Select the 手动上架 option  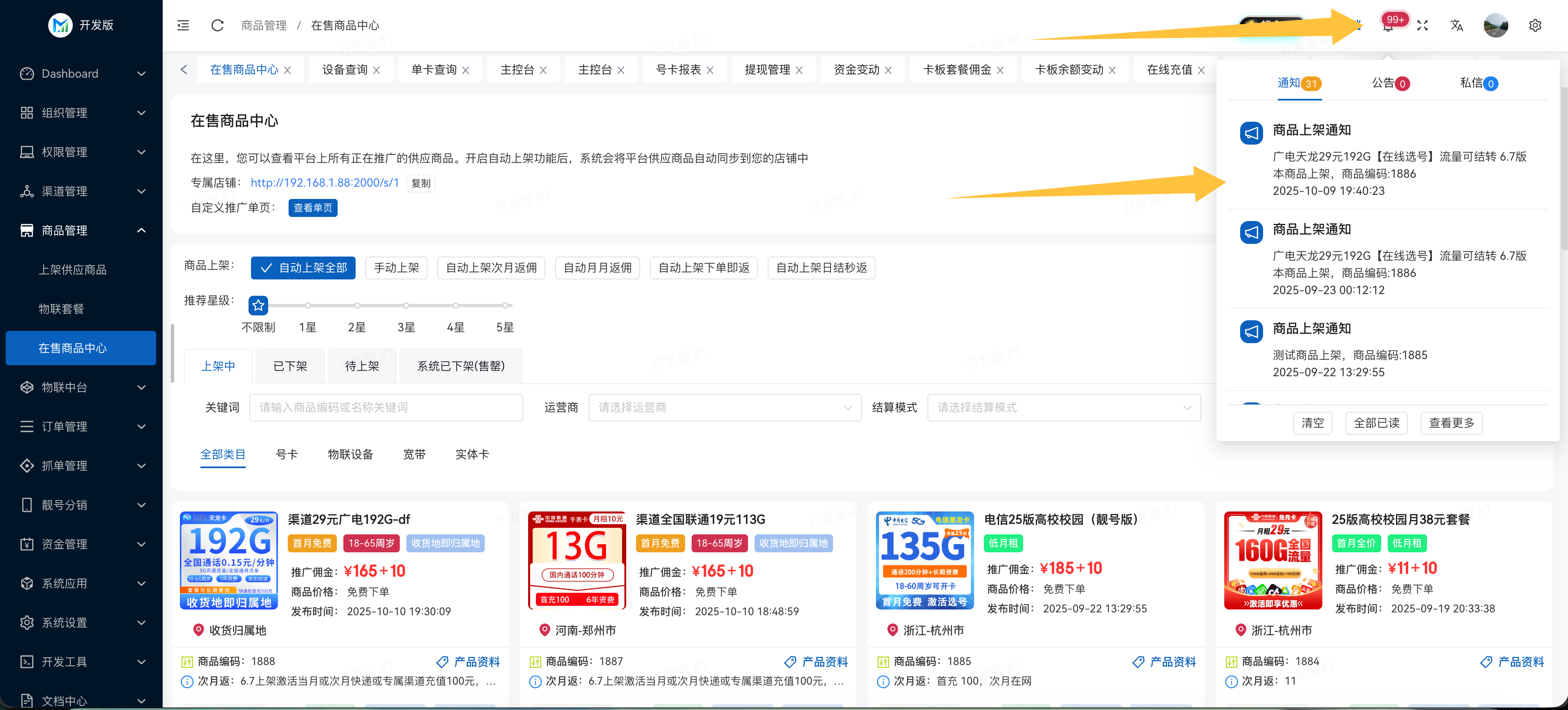click(396, 268)
